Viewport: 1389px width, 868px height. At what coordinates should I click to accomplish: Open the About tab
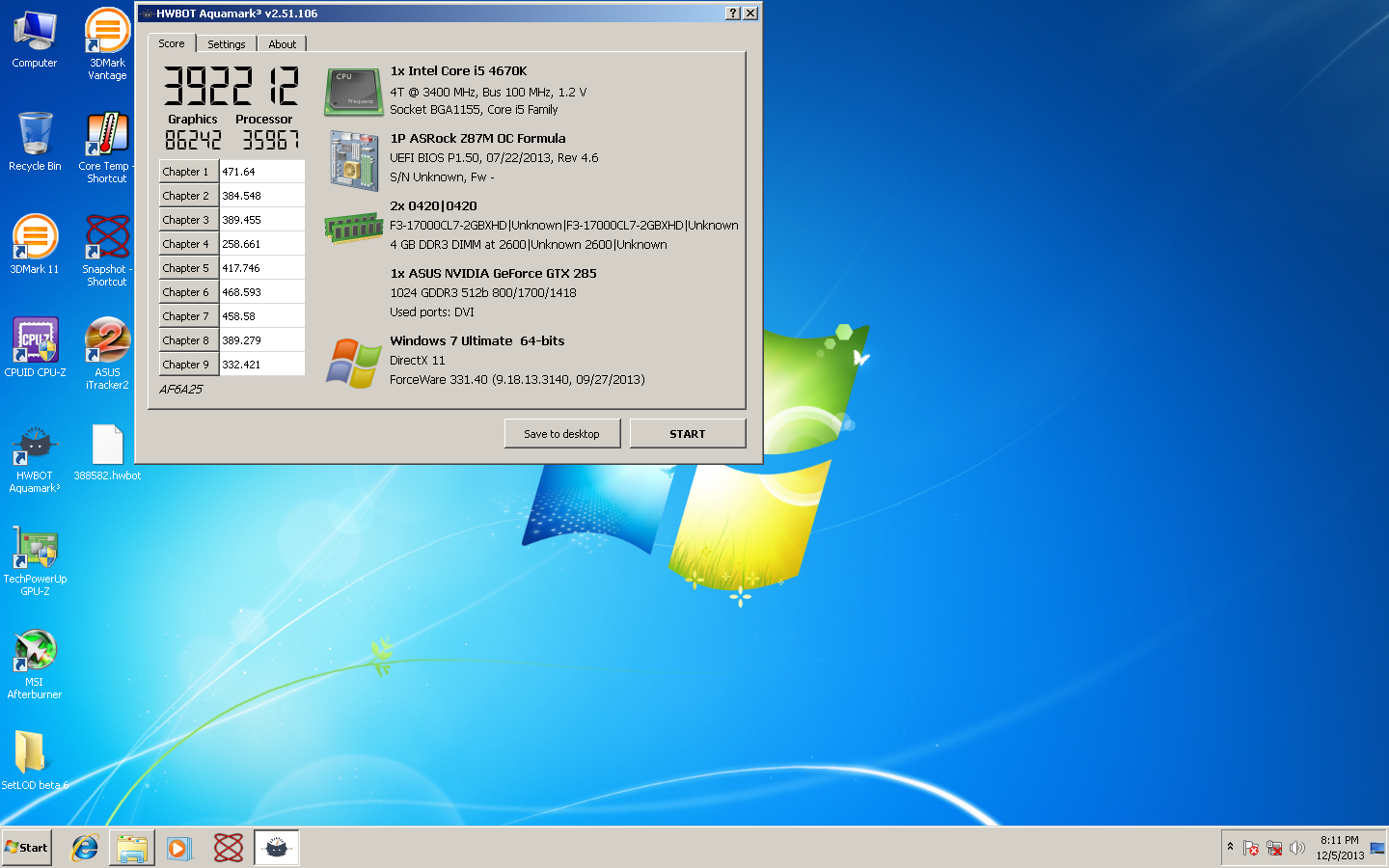coord(283,44)
